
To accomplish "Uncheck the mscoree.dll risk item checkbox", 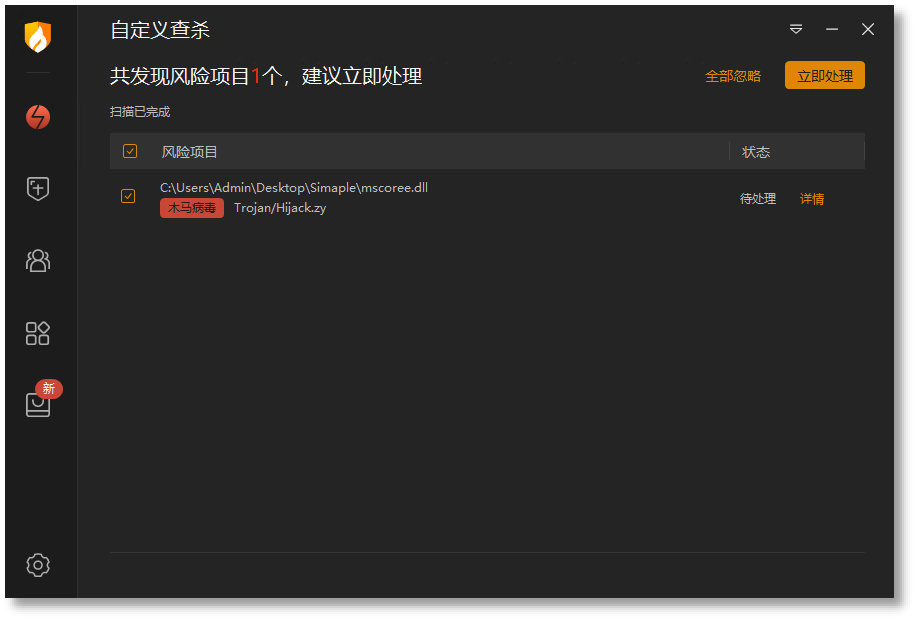I will point(128,196).
